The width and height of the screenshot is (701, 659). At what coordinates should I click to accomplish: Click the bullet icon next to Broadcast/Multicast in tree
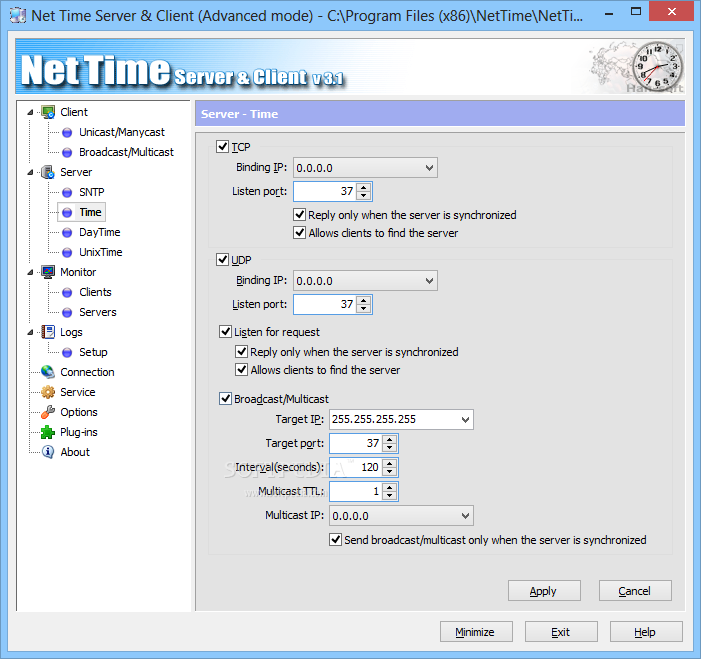click(67, 152)
